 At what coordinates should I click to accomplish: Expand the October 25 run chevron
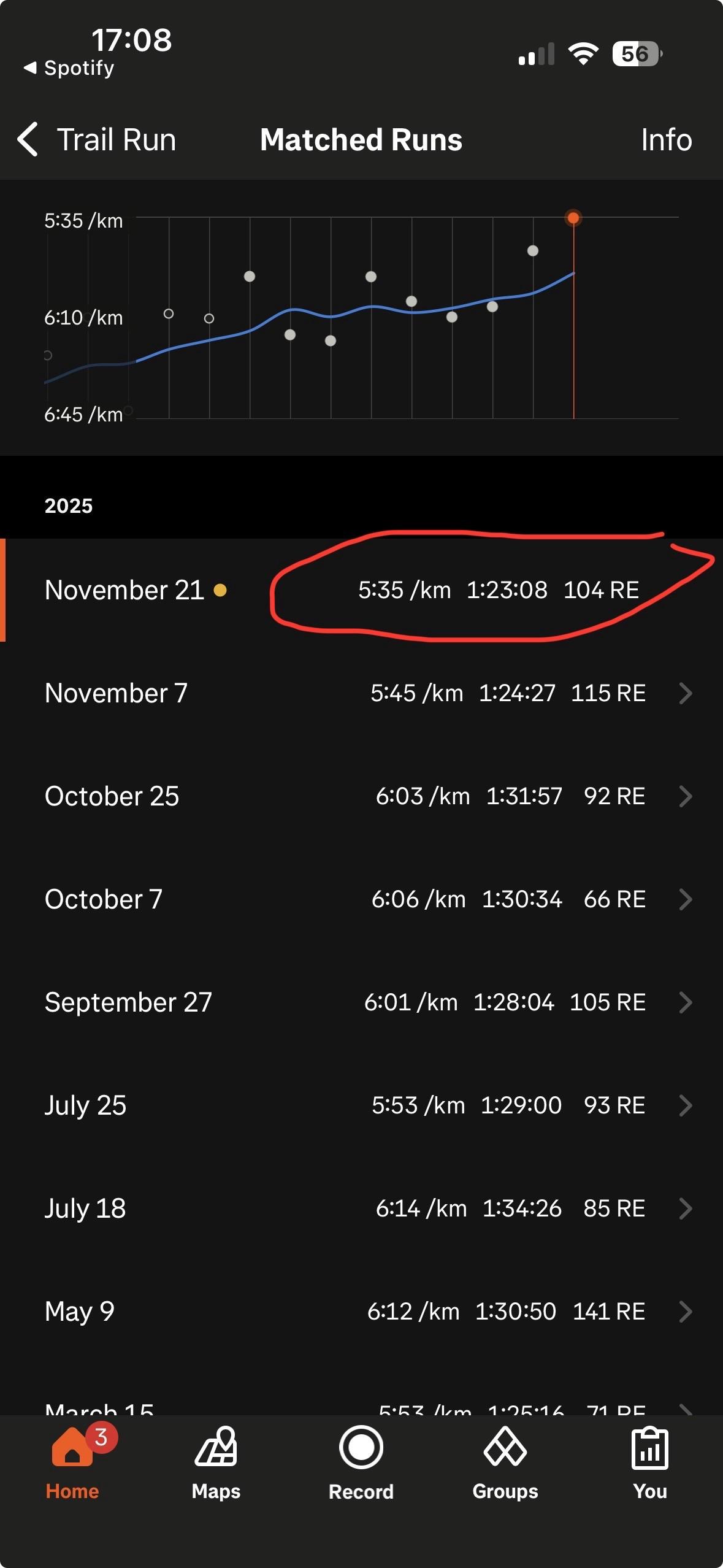(686, 796)
